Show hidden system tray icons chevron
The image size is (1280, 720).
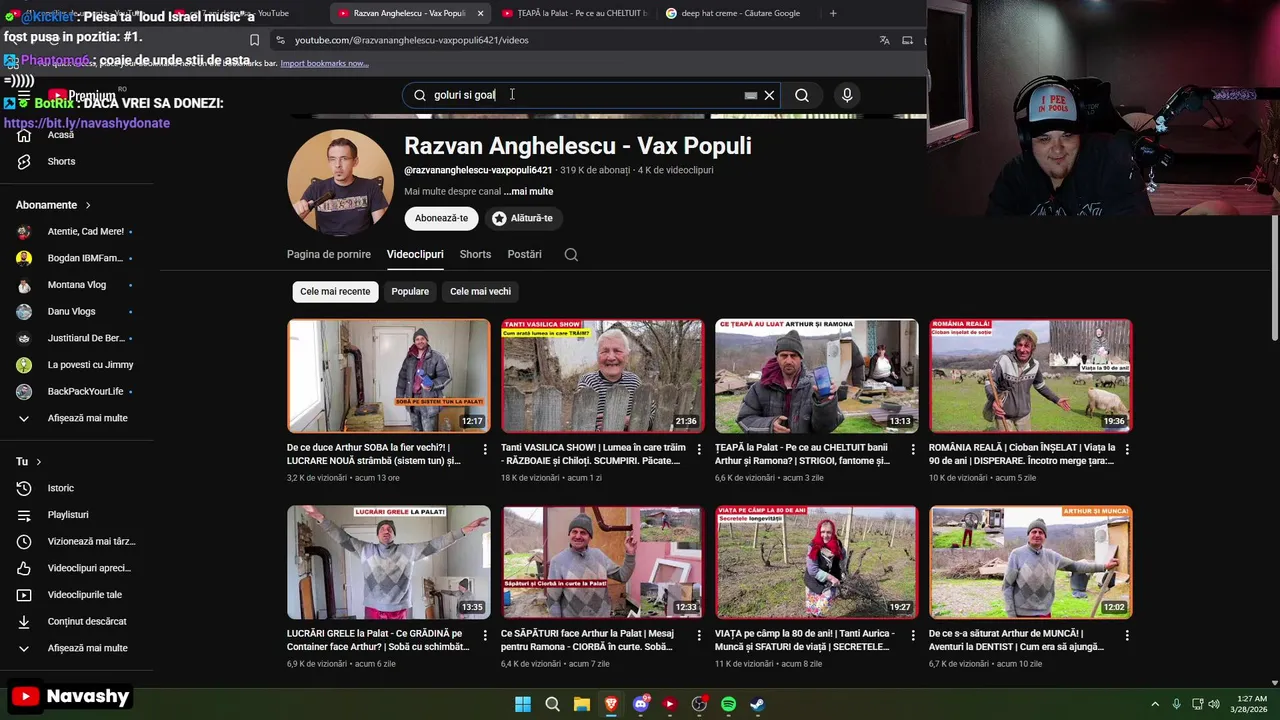coord(1155,704)
